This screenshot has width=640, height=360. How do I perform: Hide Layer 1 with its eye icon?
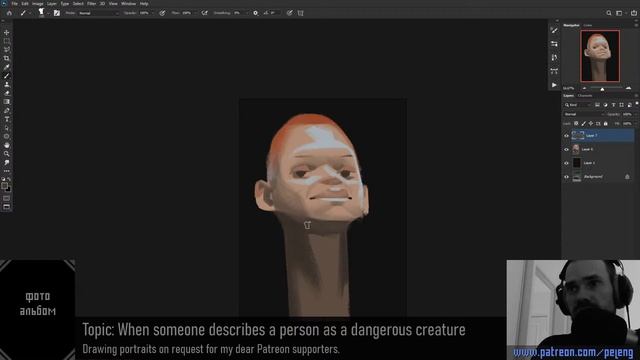tap(566, 163)
